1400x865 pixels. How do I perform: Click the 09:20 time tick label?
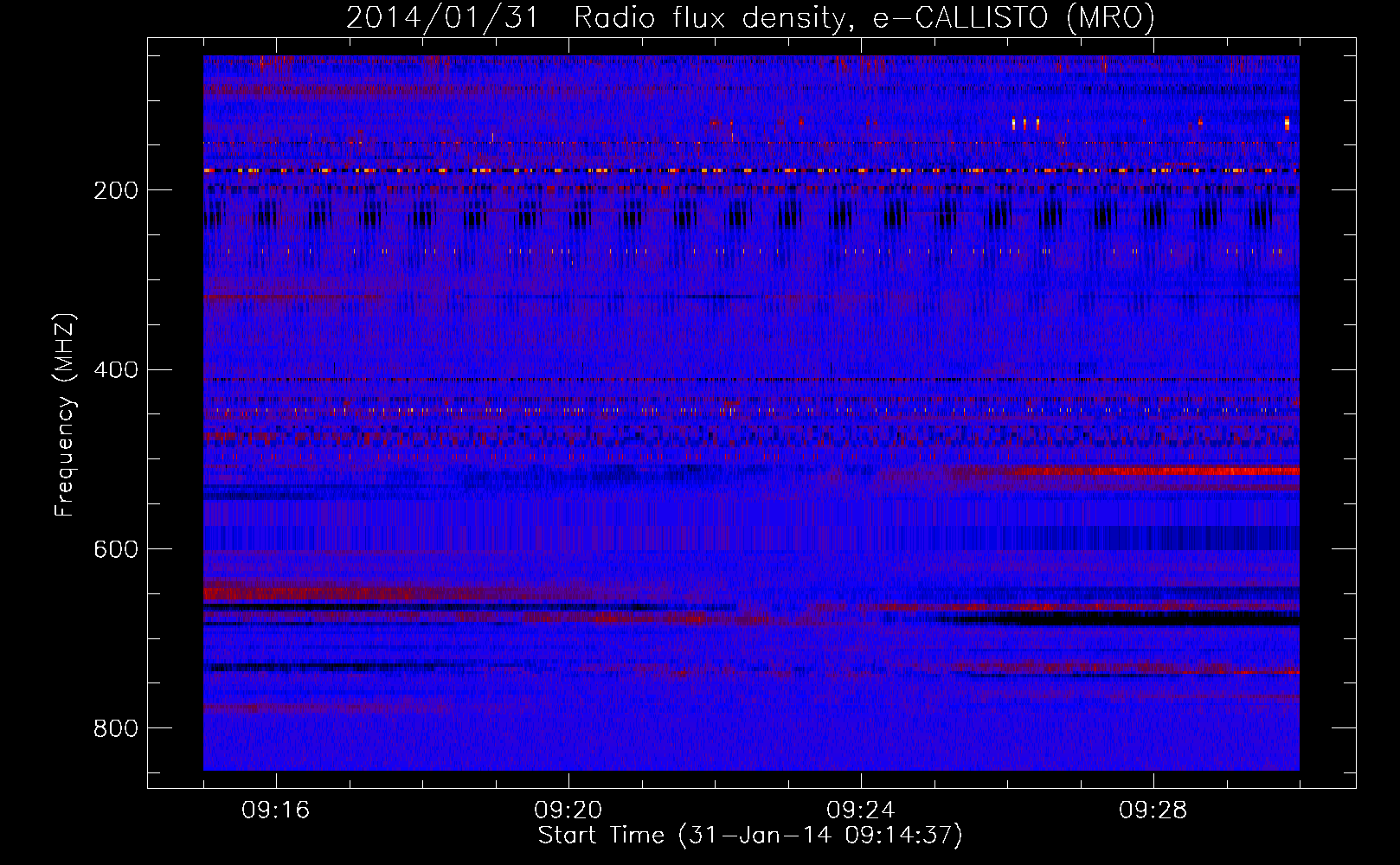(568, 811)
